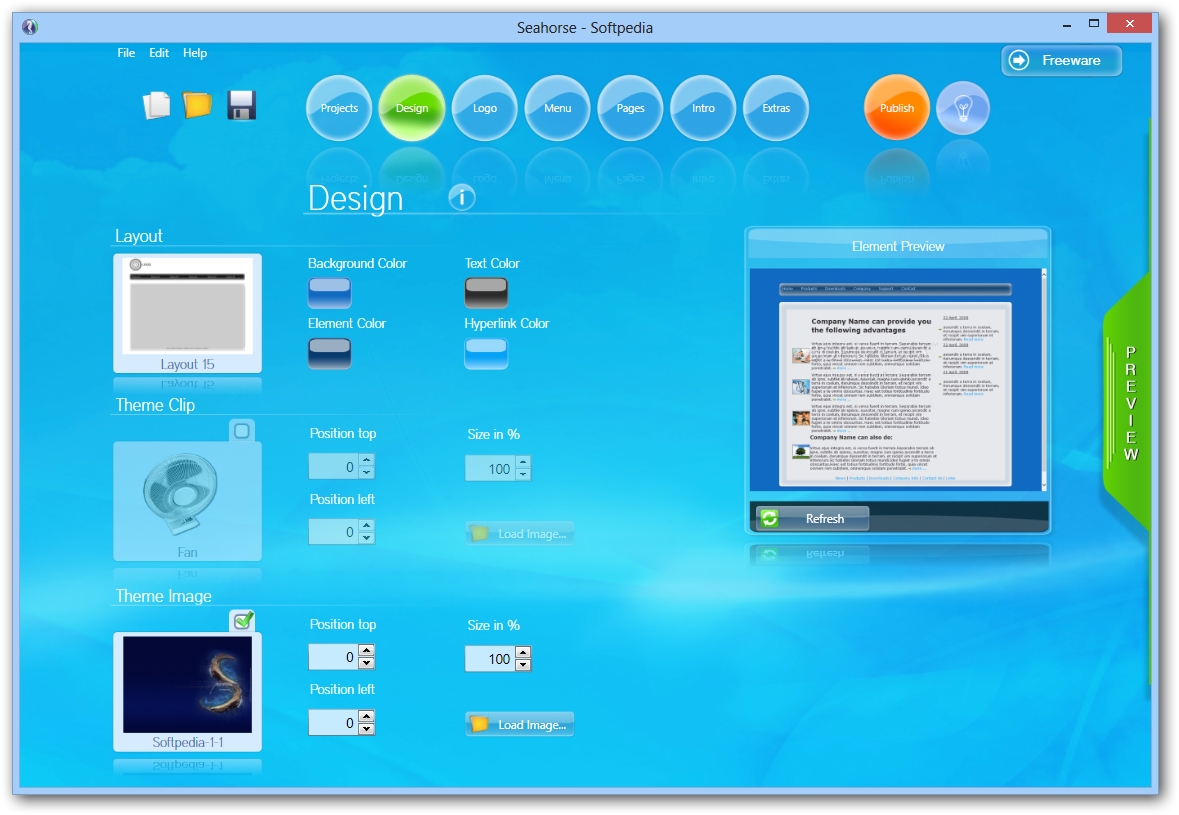Click Theme Image Position top field

[334, 657]
